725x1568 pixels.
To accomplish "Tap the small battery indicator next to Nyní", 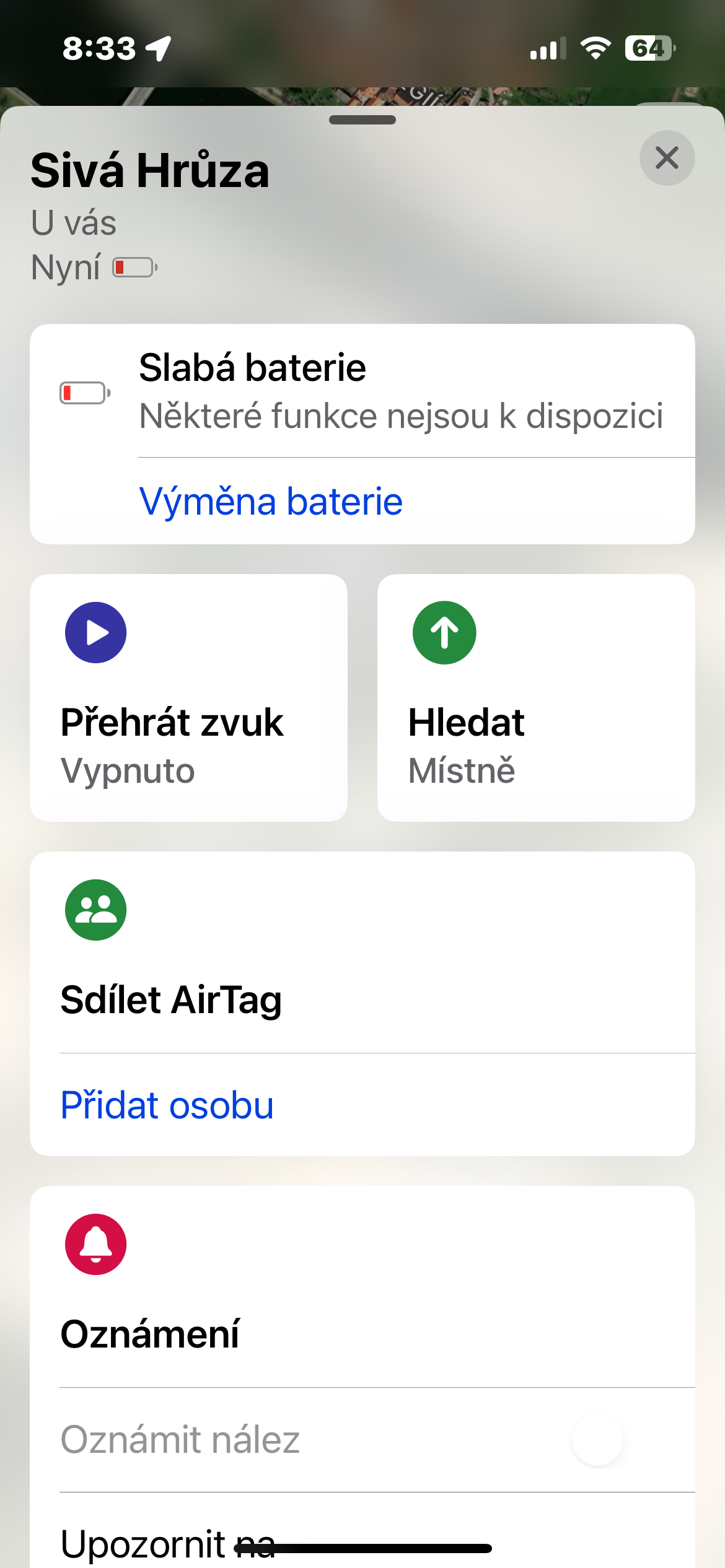I will pyautogui.click(x=135, y=268).
